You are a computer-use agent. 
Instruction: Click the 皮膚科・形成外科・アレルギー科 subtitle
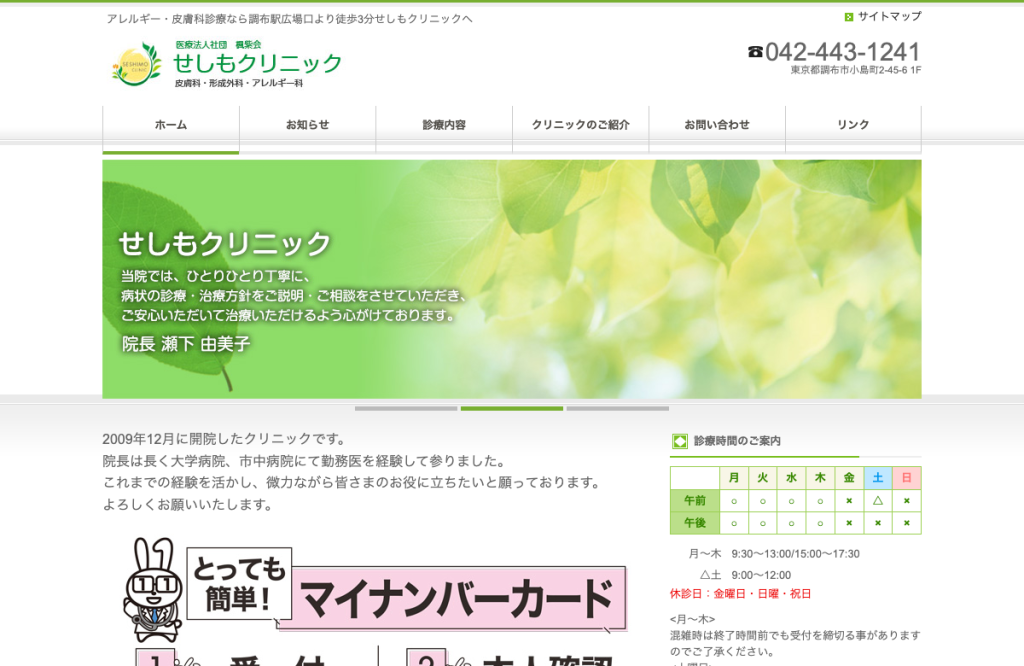coord(239,84)
